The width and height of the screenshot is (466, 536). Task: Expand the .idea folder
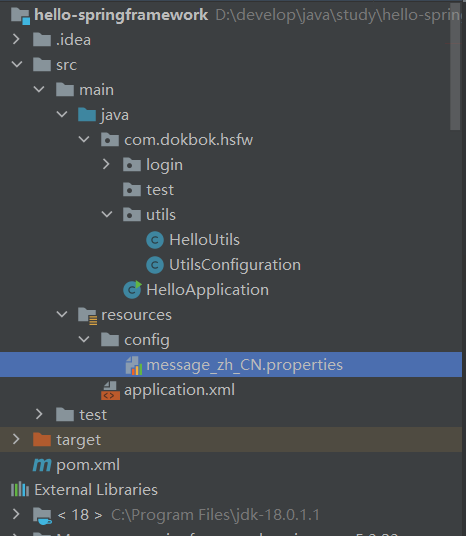click(x=16, y=40)
